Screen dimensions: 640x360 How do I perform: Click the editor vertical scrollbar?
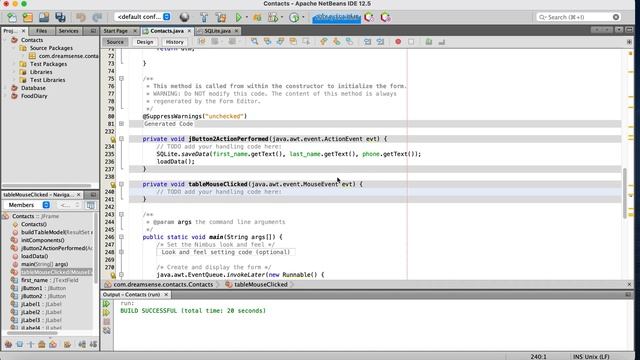pyautogui.click(x=624, y=193)
